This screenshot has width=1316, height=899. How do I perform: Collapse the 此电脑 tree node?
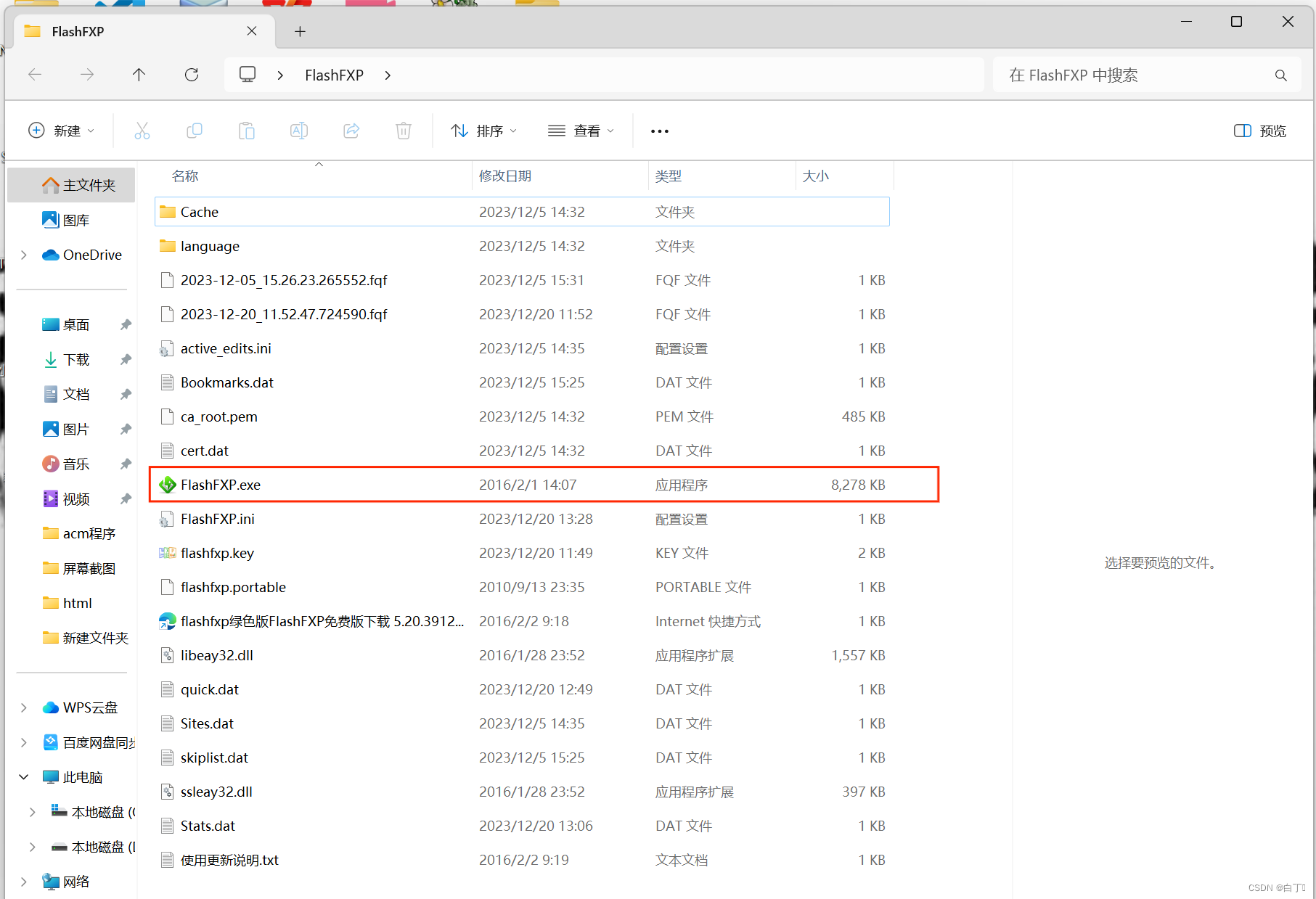(24, 777)
